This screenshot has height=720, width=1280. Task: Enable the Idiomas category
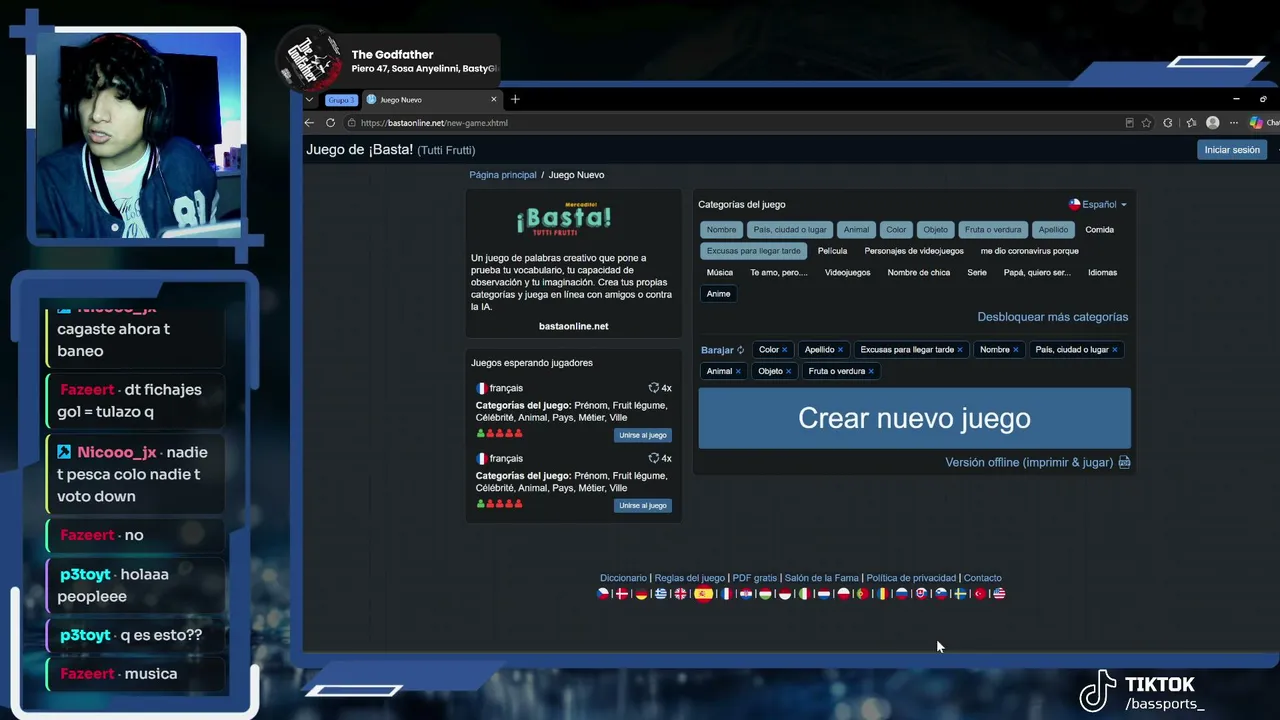tap(1102, 272)
